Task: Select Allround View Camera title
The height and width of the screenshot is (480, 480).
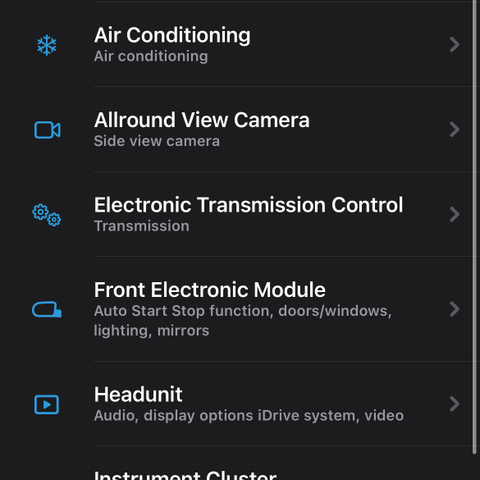Action: pos(202,120)
